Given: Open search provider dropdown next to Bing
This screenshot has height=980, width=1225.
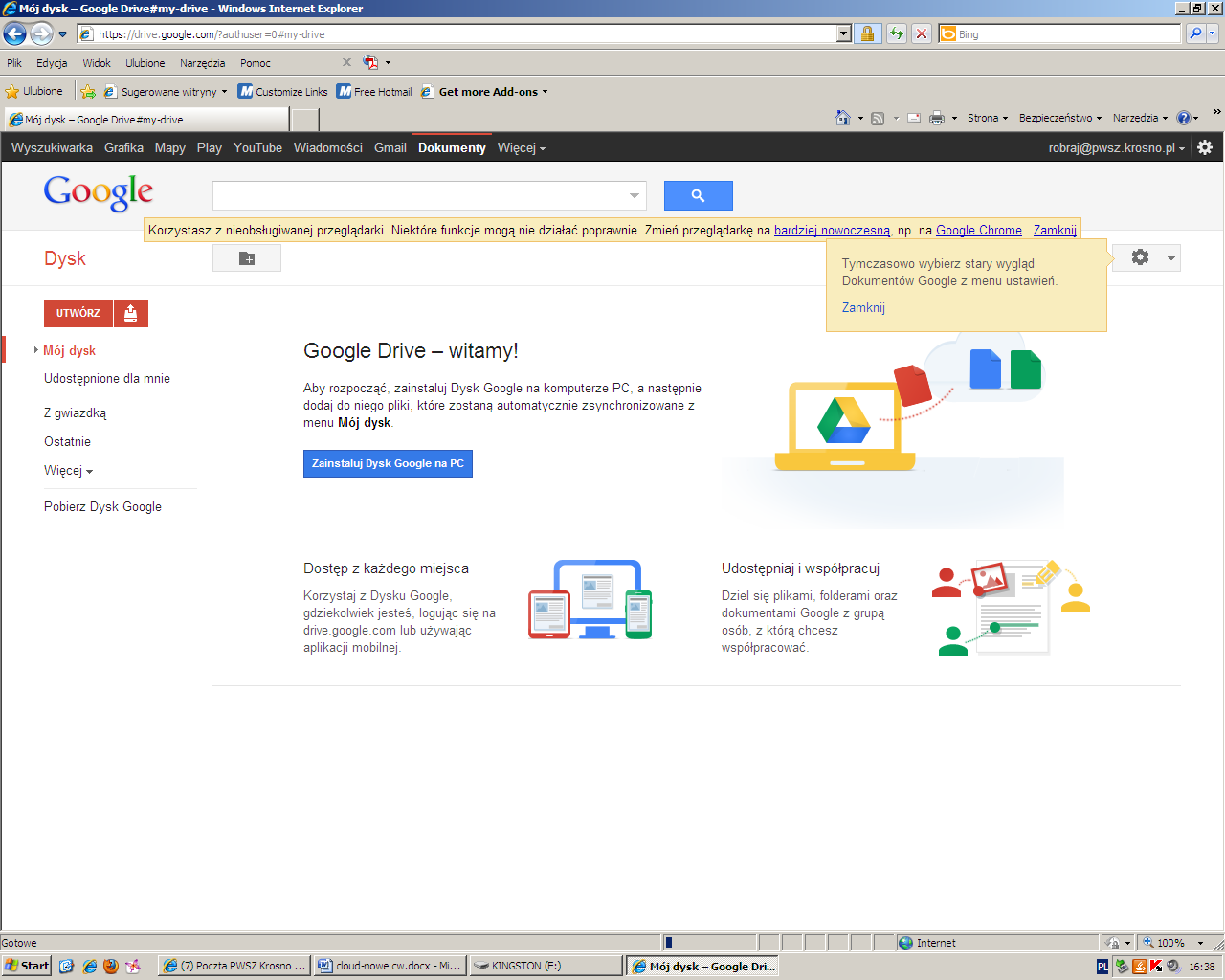Looking at the screenshot, I should (1213, 33).
